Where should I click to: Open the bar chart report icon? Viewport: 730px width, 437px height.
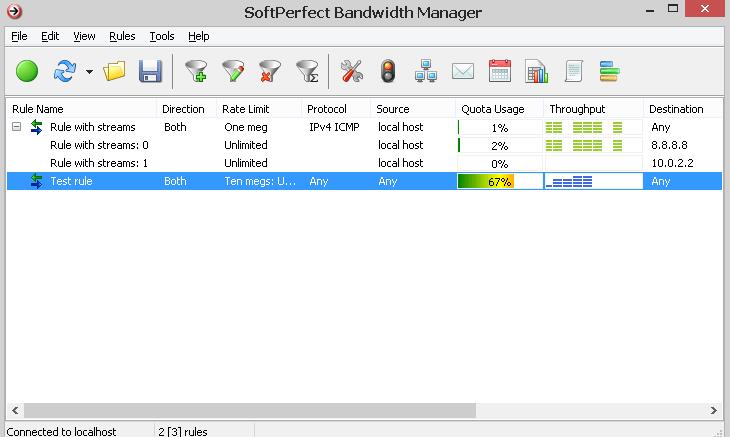click(x=536, y=71)
